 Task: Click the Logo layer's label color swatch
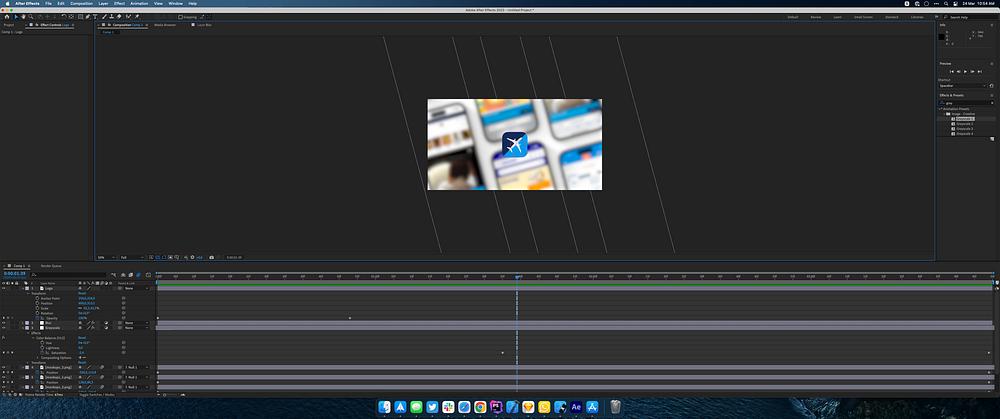(x=27, y=288)
